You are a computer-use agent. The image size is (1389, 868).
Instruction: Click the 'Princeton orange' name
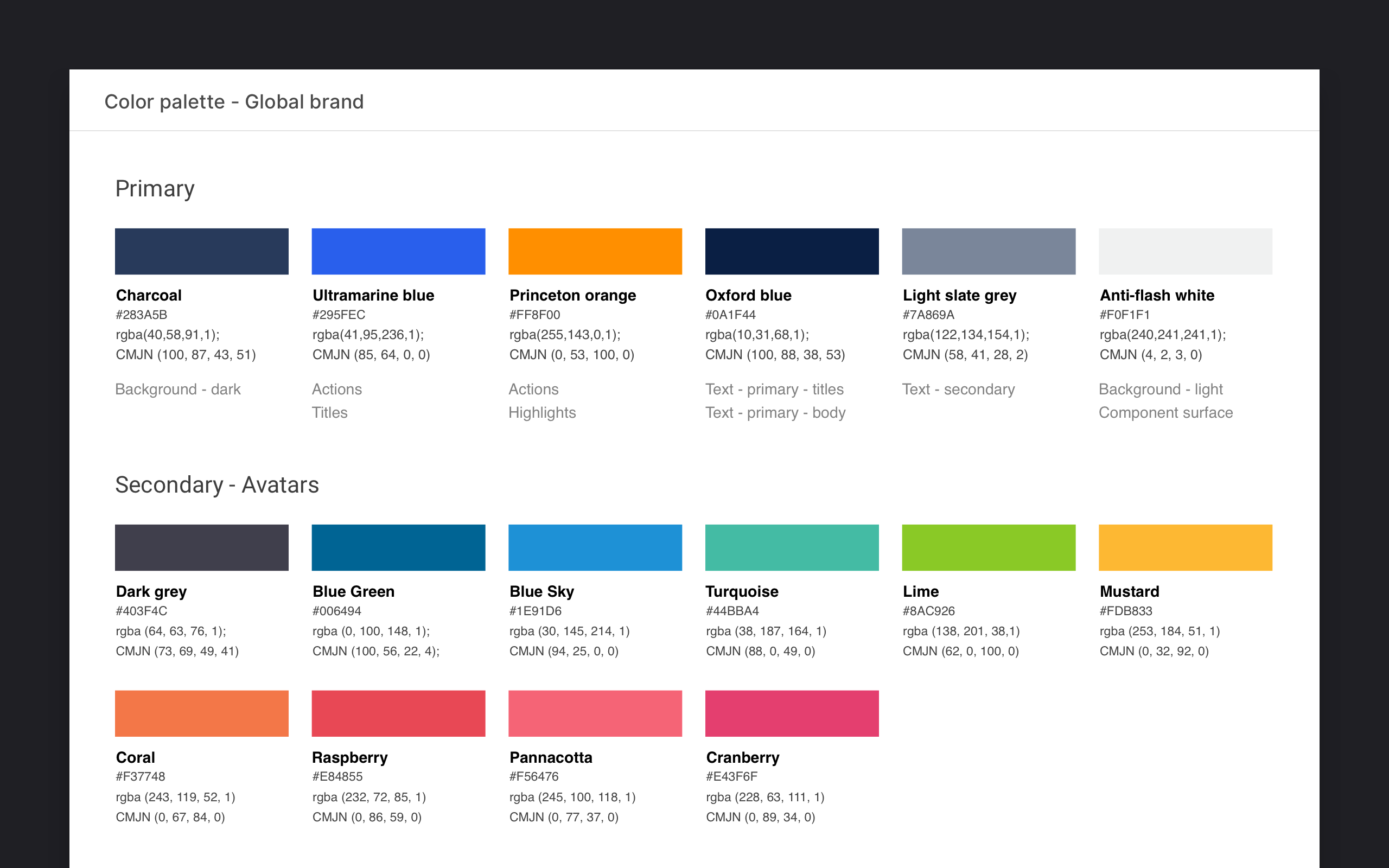click(x=573, y=295)
